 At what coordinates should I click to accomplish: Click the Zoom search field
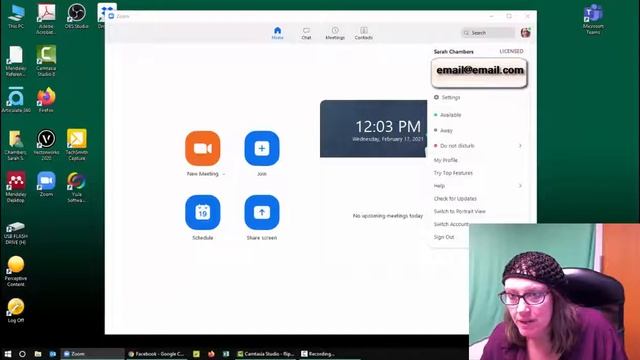pos(488,33)
